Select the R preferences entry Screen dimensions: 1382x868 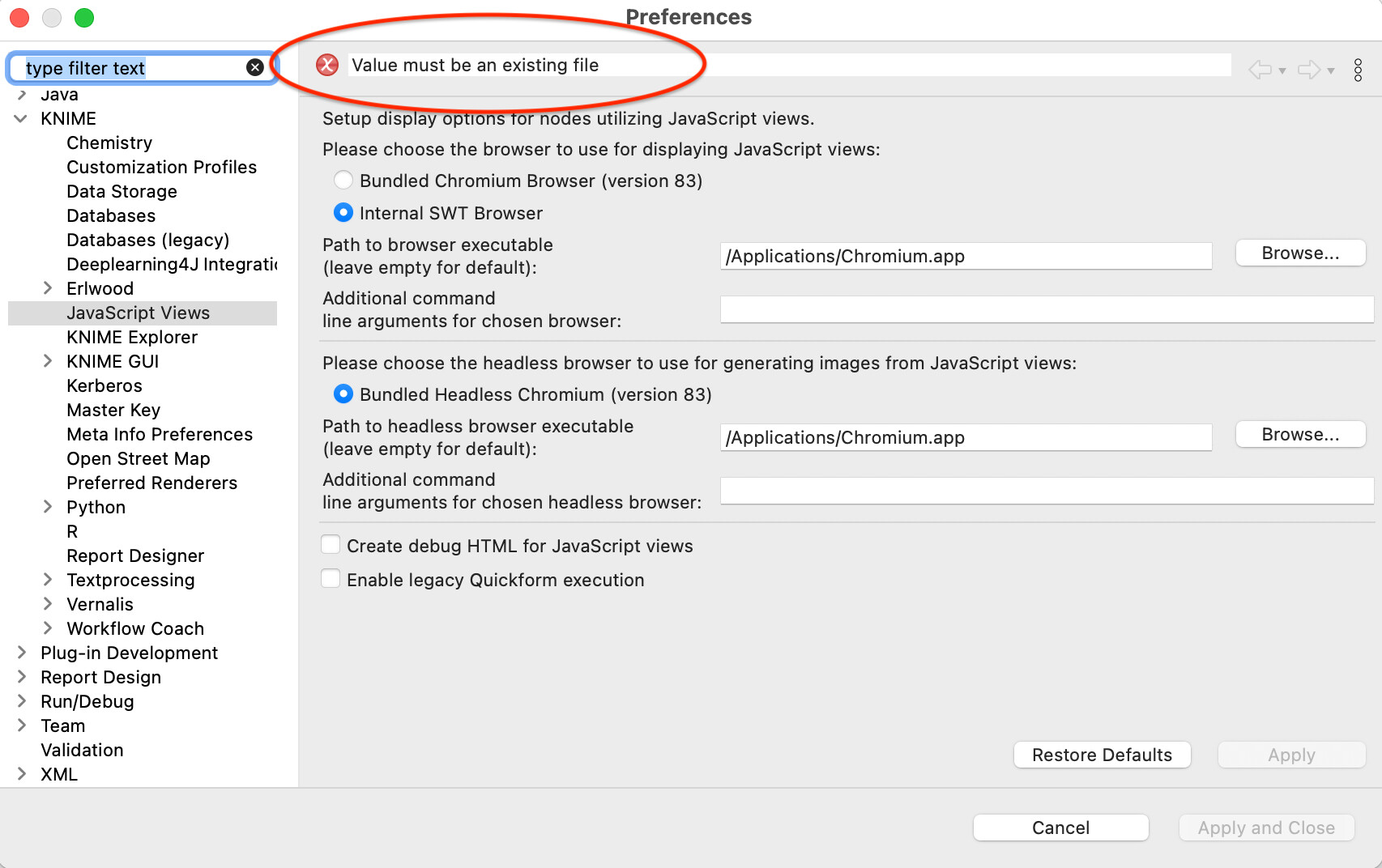coord(72,531)
